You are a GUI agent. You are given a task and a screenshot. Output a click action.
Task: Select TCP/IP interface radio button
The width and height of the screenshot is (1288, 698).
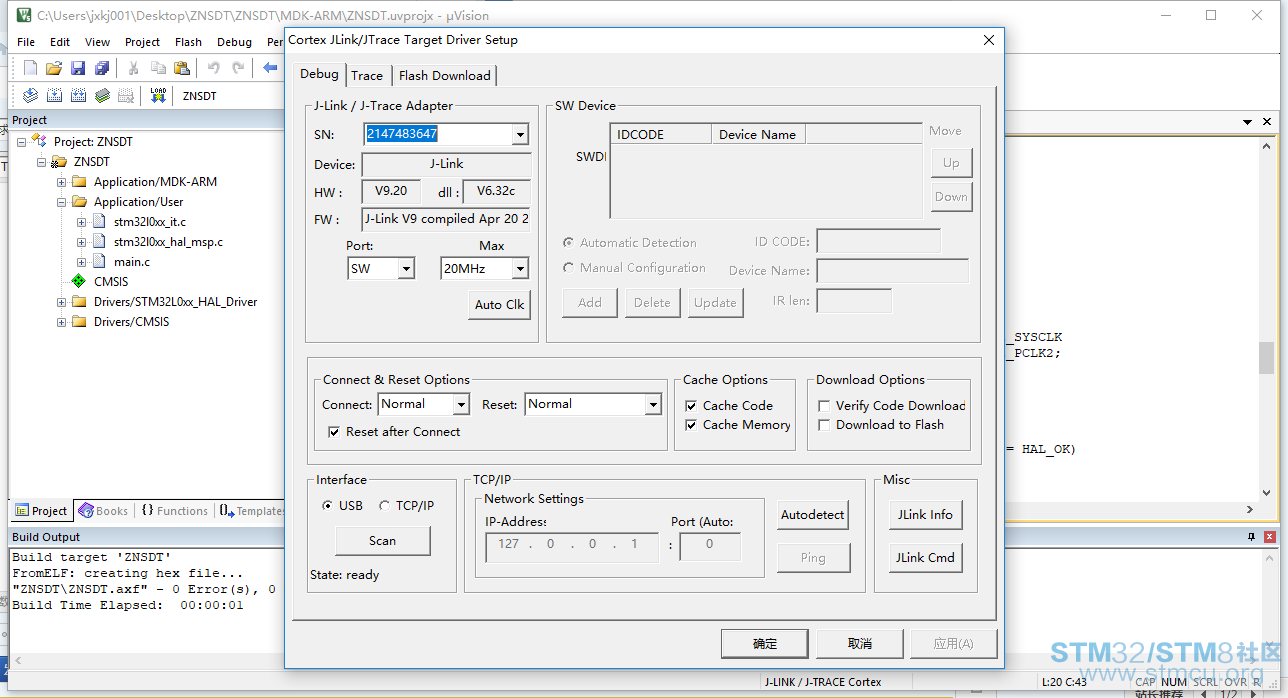coord(384,506)
